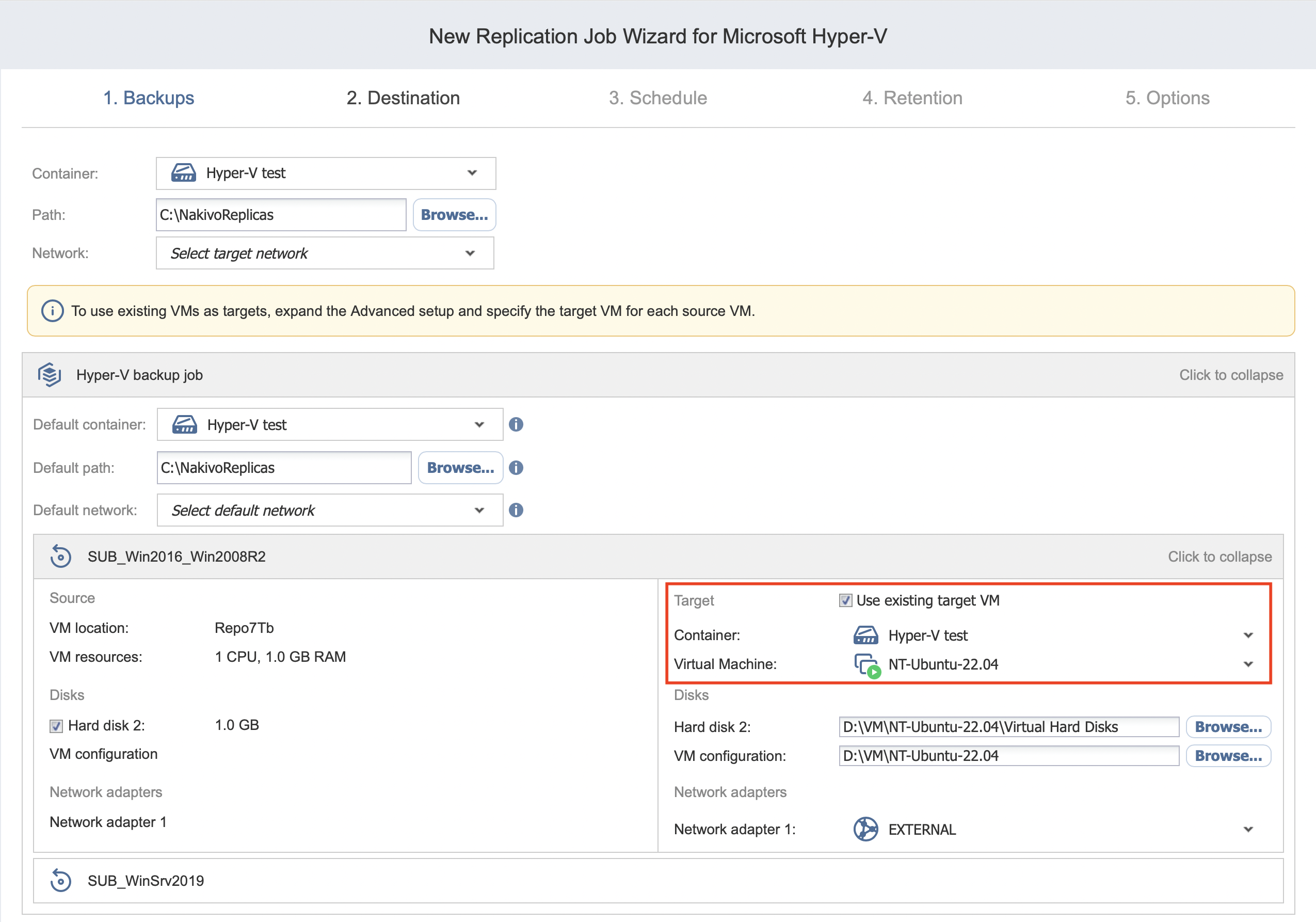The width and height of the screenshot is (1316, 922).
Task: Go to the 1. Backups step
Action: (149, 98)
